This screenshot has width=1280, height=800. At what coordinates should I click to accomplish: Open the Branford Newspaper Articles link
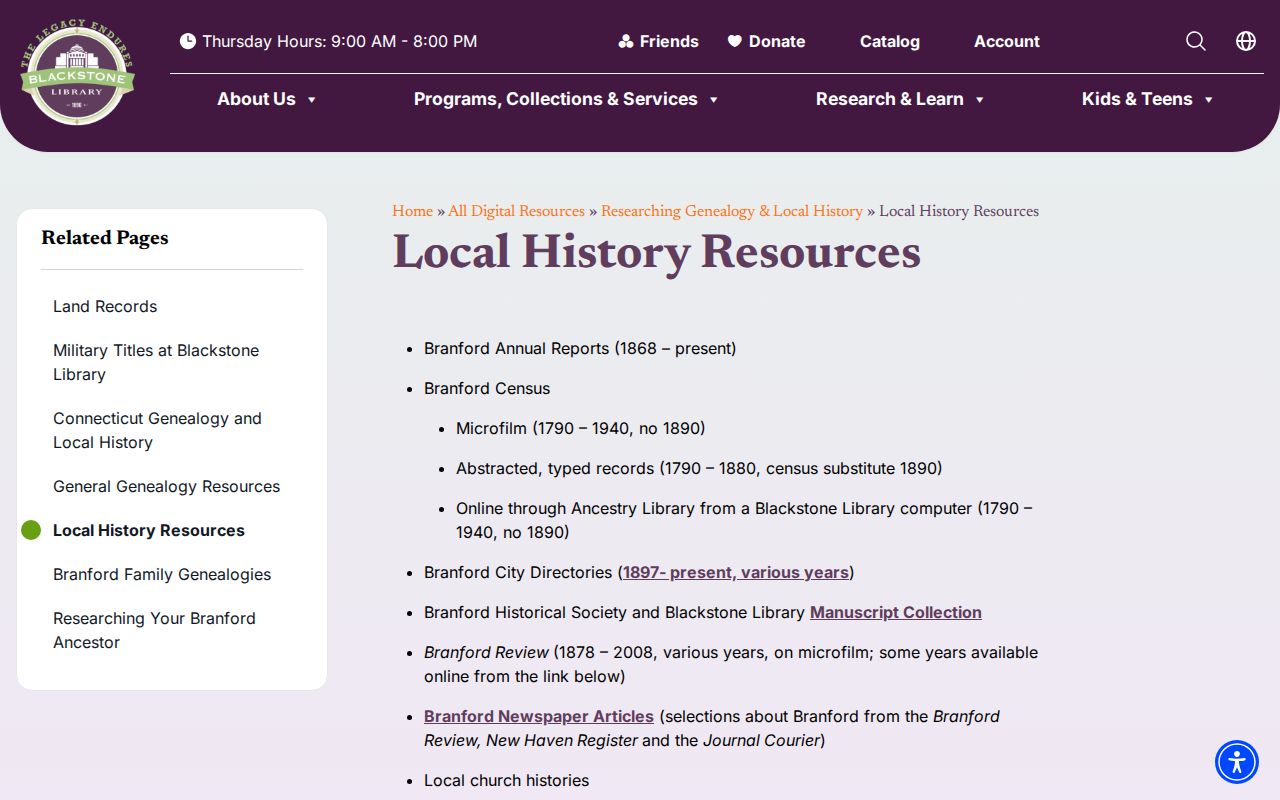point(539,716)
